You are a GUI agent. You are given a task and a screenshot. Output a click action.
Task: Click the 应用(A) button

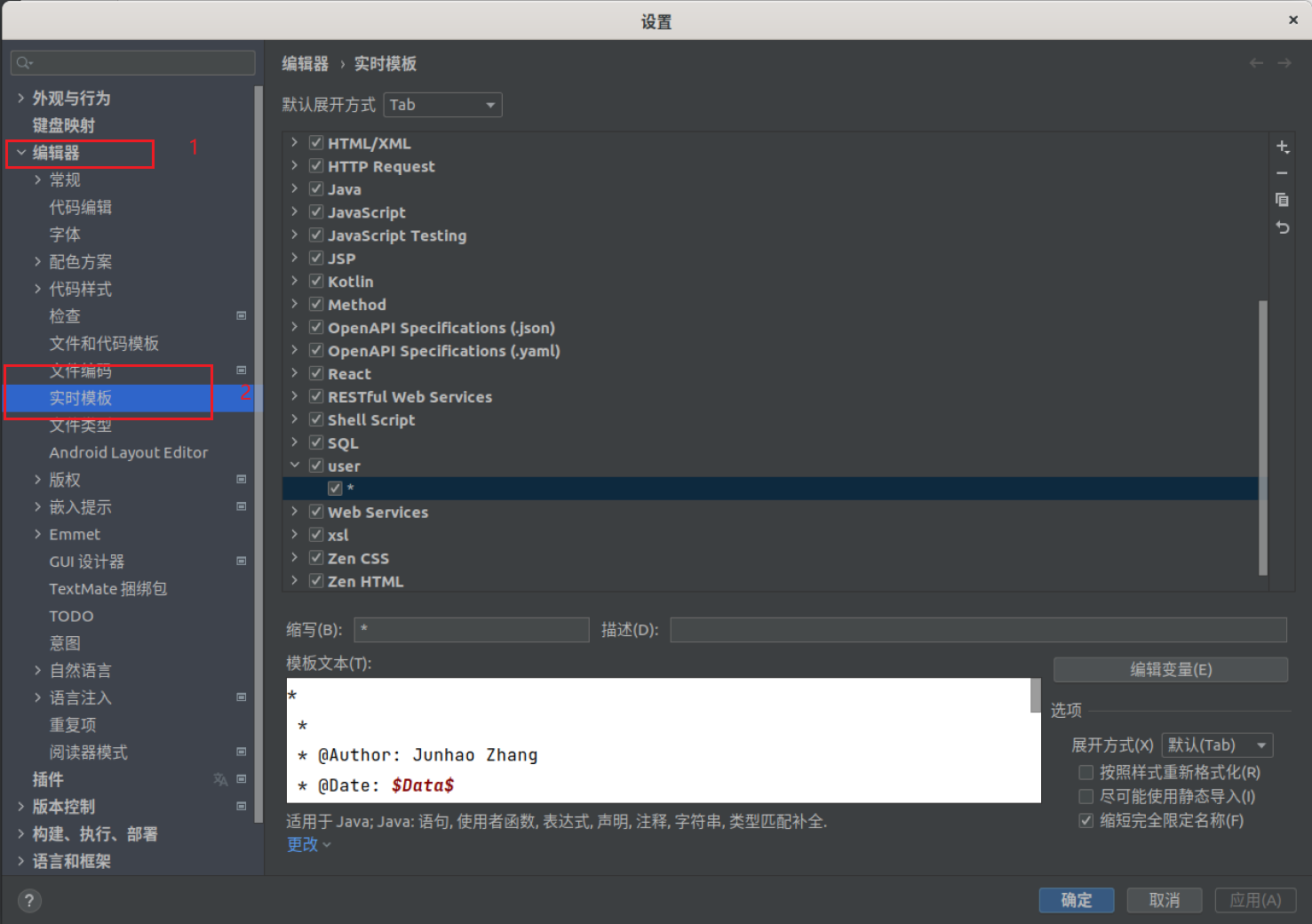coord(1255,900)
